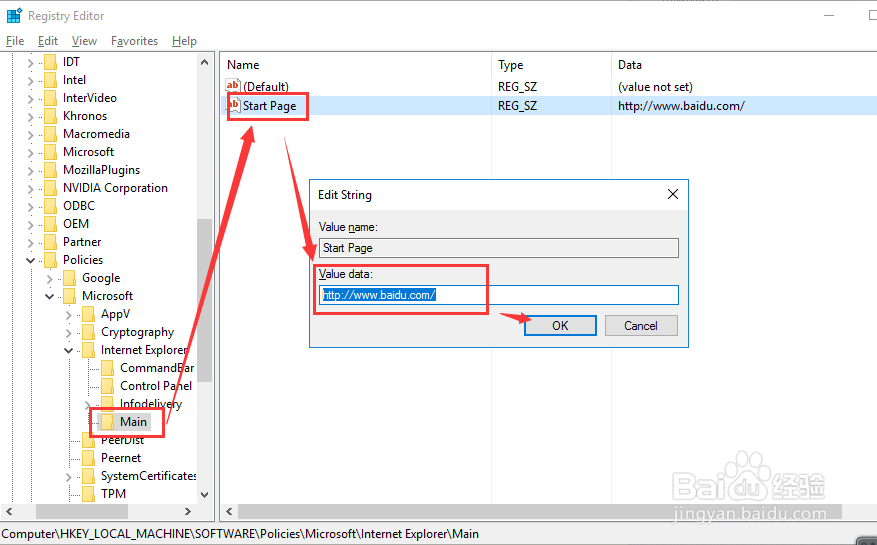Click the CommandBar folder icon

pos(107,368)
